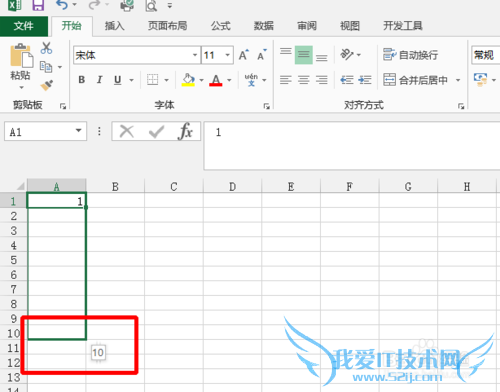Click the Align Left icon
This screenshot has height=392, width=500.
point(286,80)
